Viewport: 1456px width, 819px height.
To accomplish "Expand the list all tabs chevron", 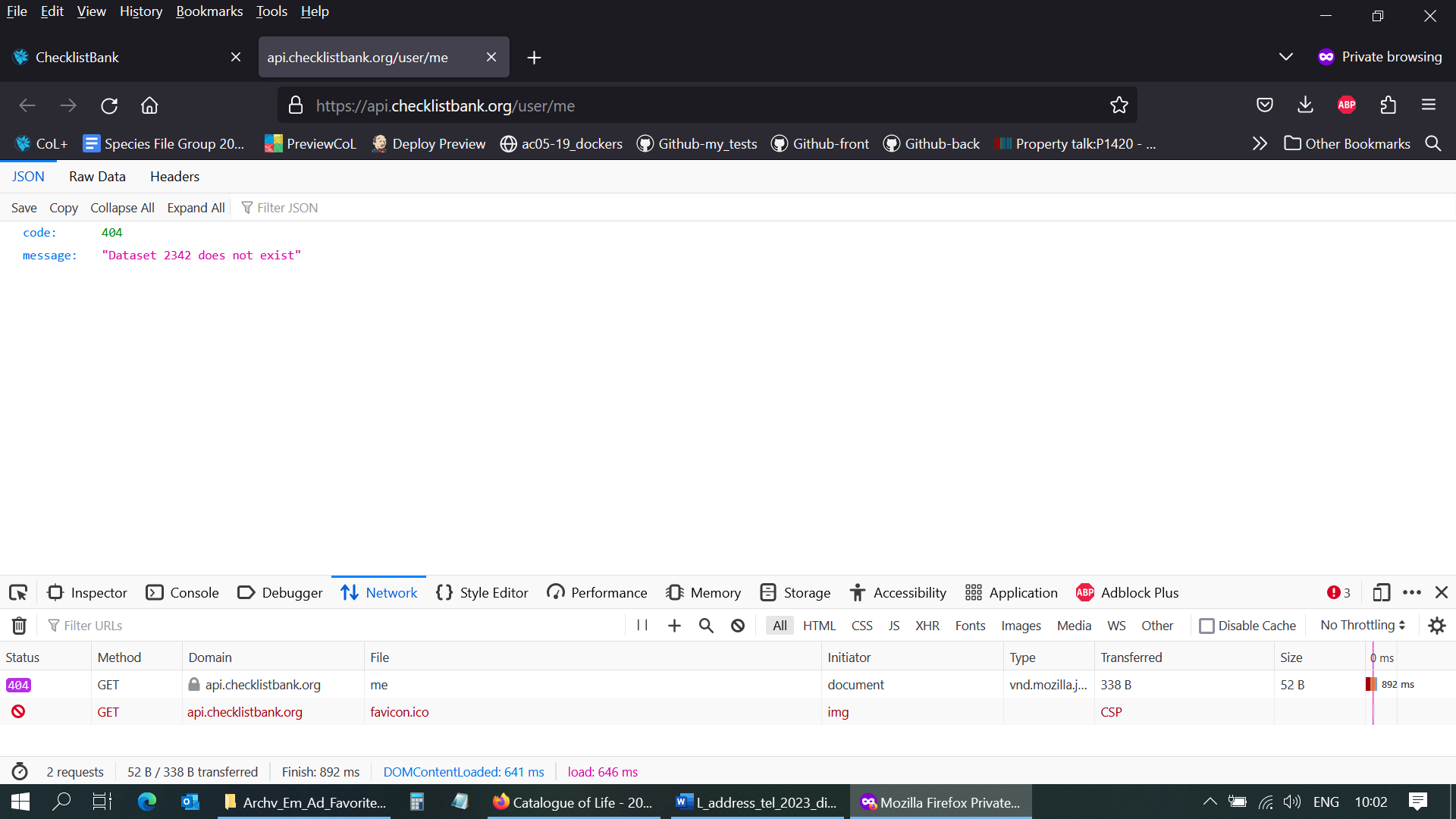I will click(1285, 57).
